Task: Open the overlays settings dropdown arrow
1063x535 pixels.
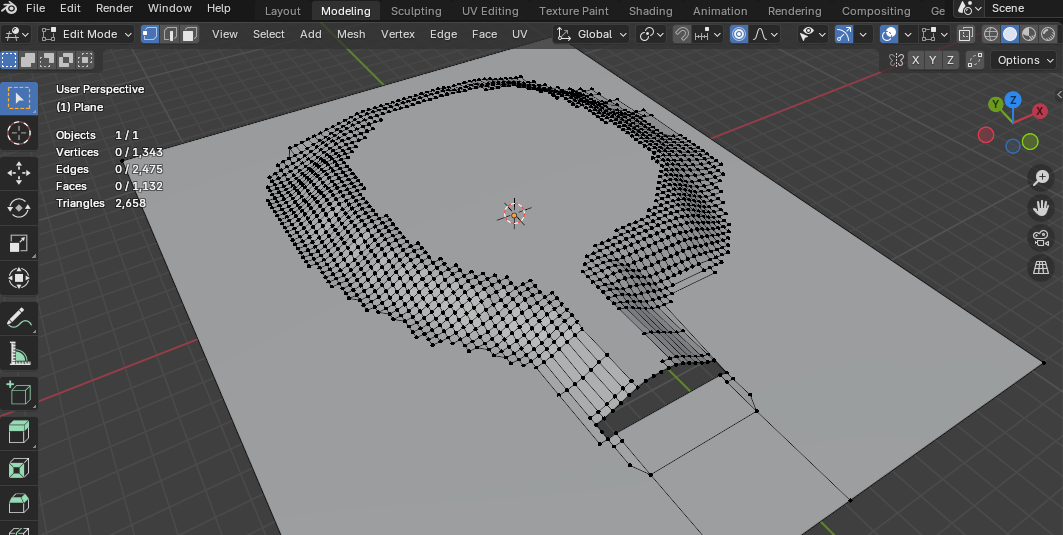Action: click(x=908, y=34)
